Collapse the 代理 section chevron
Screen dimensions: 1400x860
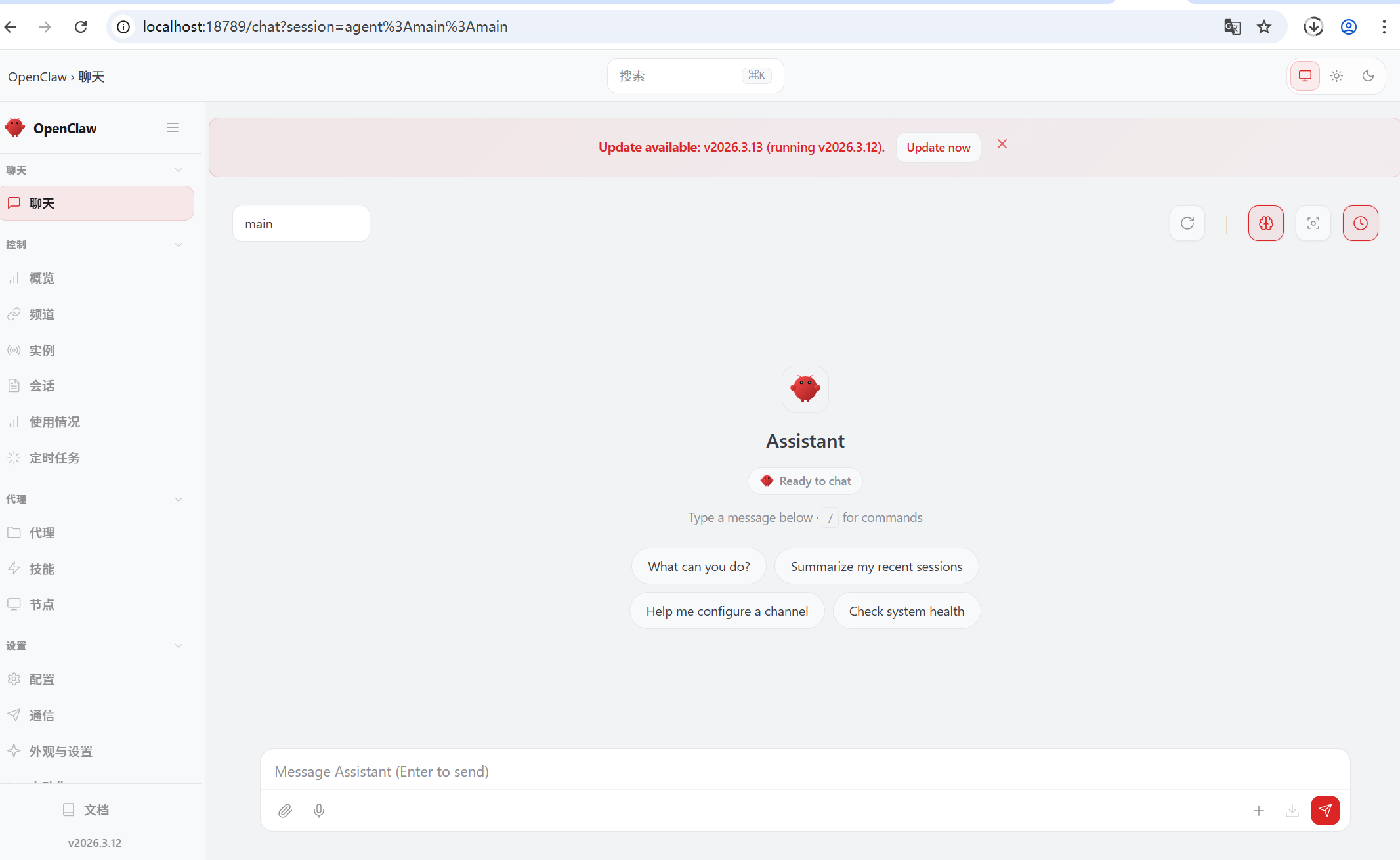click(179, 500)
